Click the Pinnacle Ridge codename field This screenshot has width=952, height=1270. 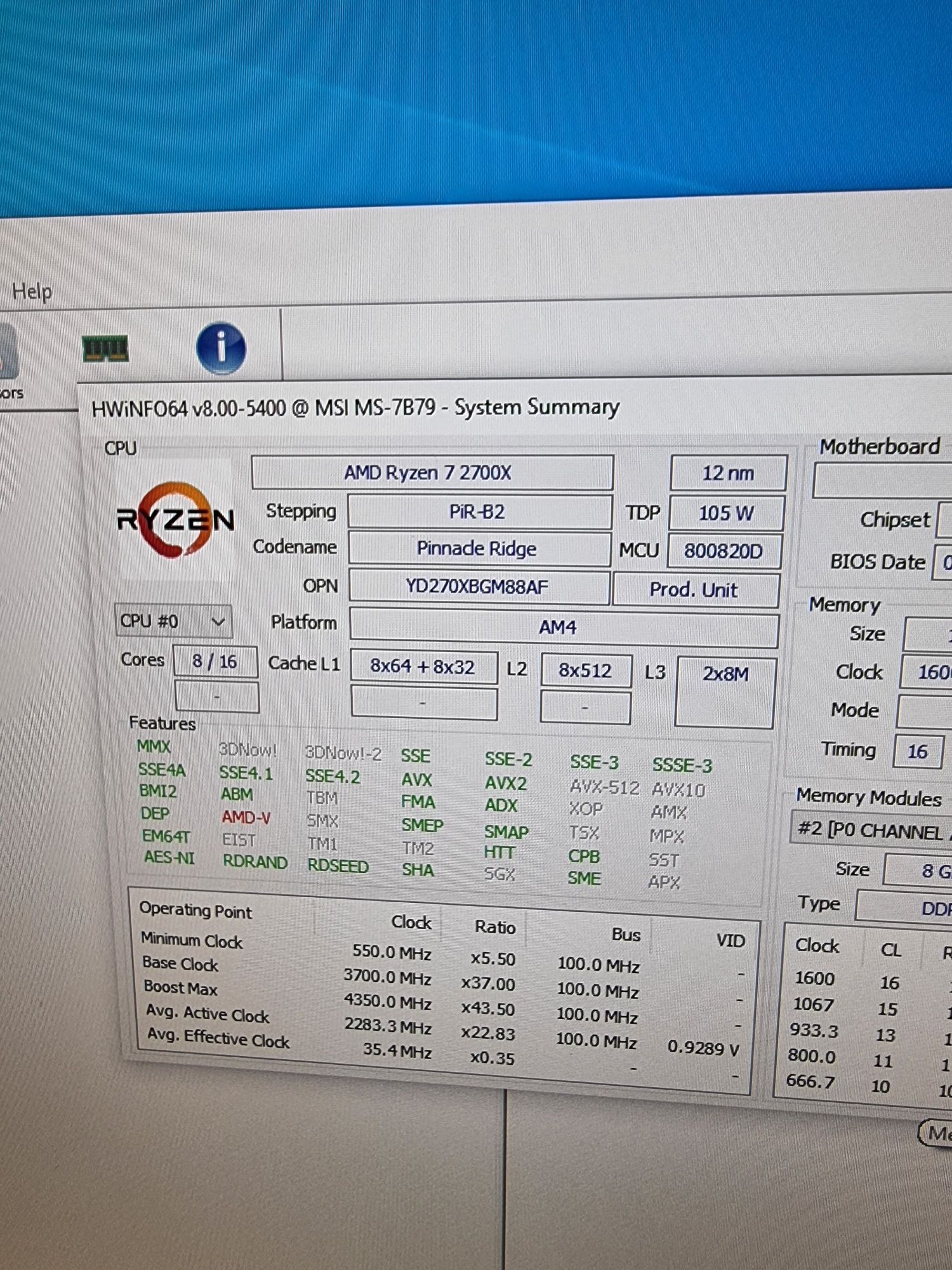[479, 549]
